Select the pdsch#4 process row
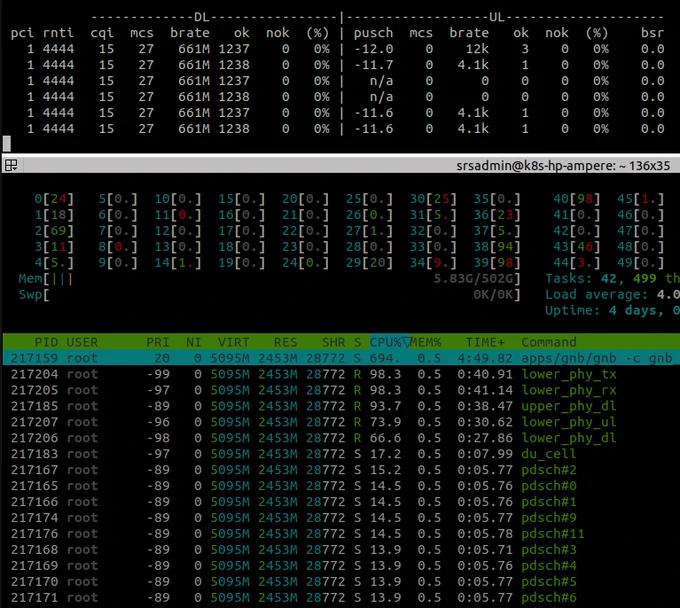Viewport: 680px width, 608px height. (x=341, y=566)
